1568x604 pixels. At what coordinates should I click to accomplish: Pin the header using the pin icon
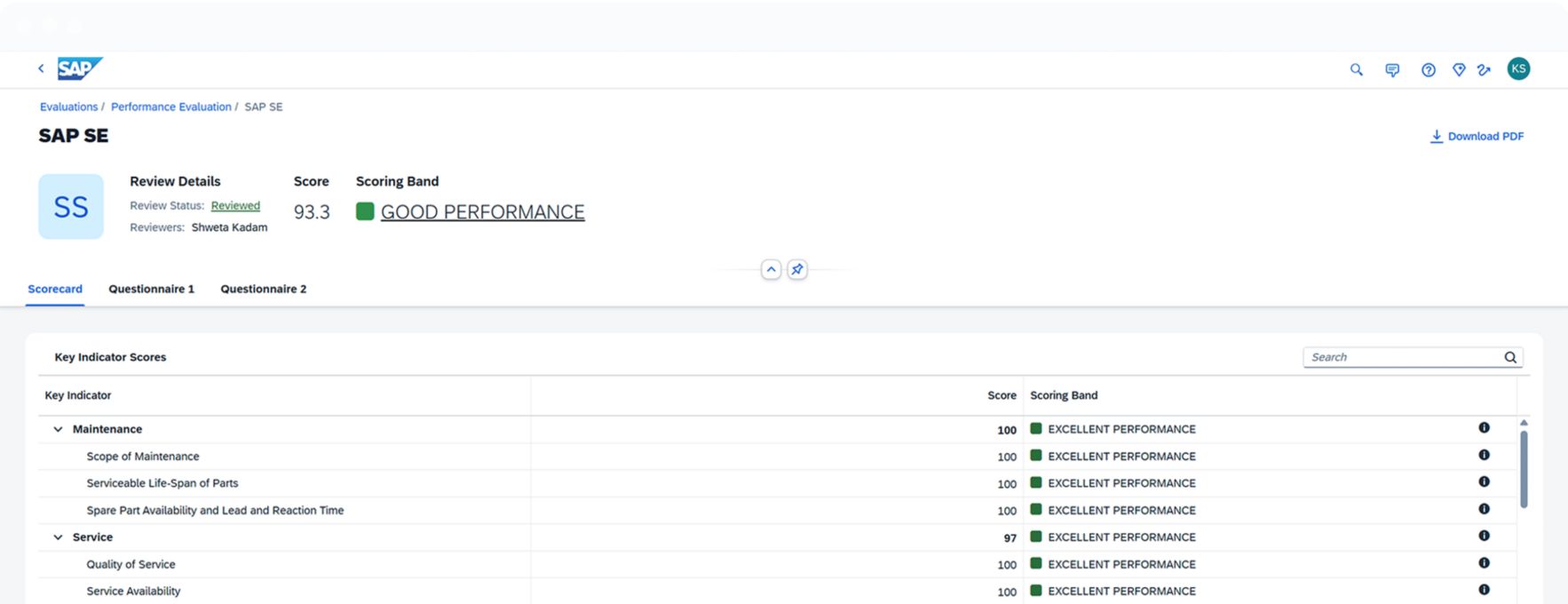797,269
